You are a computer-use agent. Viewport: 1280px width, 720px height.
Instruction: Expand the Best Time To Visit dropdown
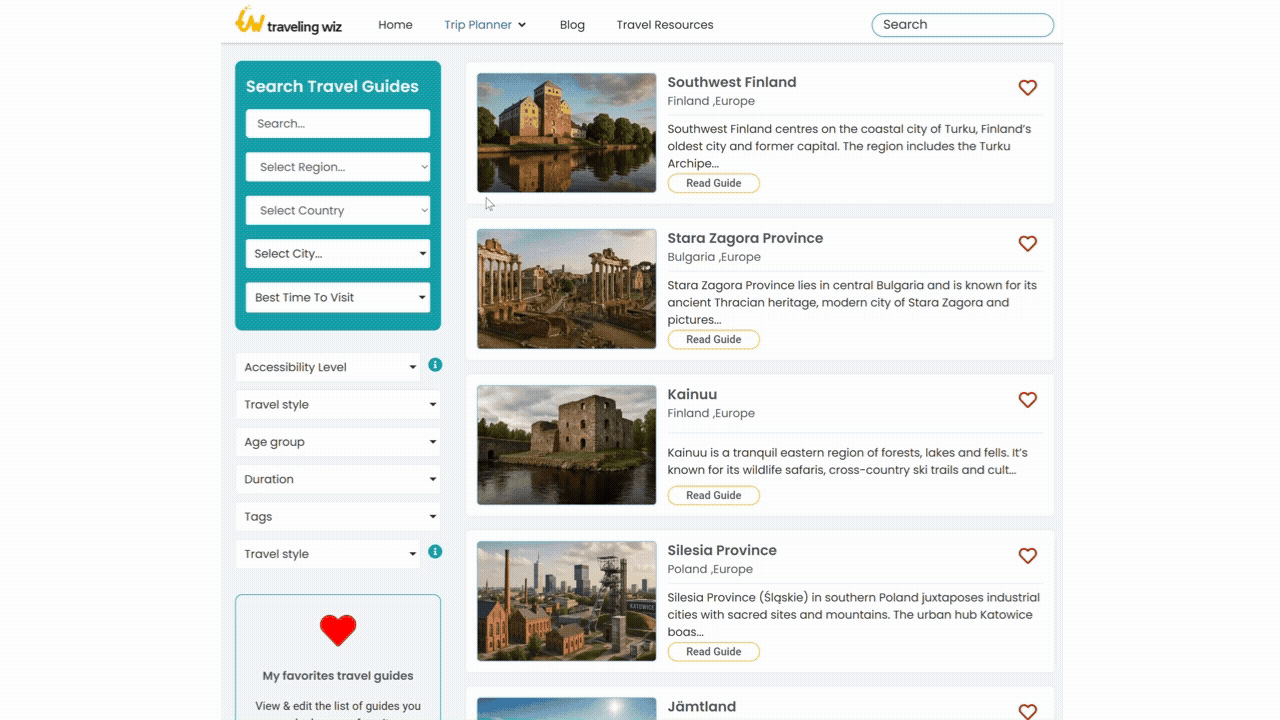point(337,297)
